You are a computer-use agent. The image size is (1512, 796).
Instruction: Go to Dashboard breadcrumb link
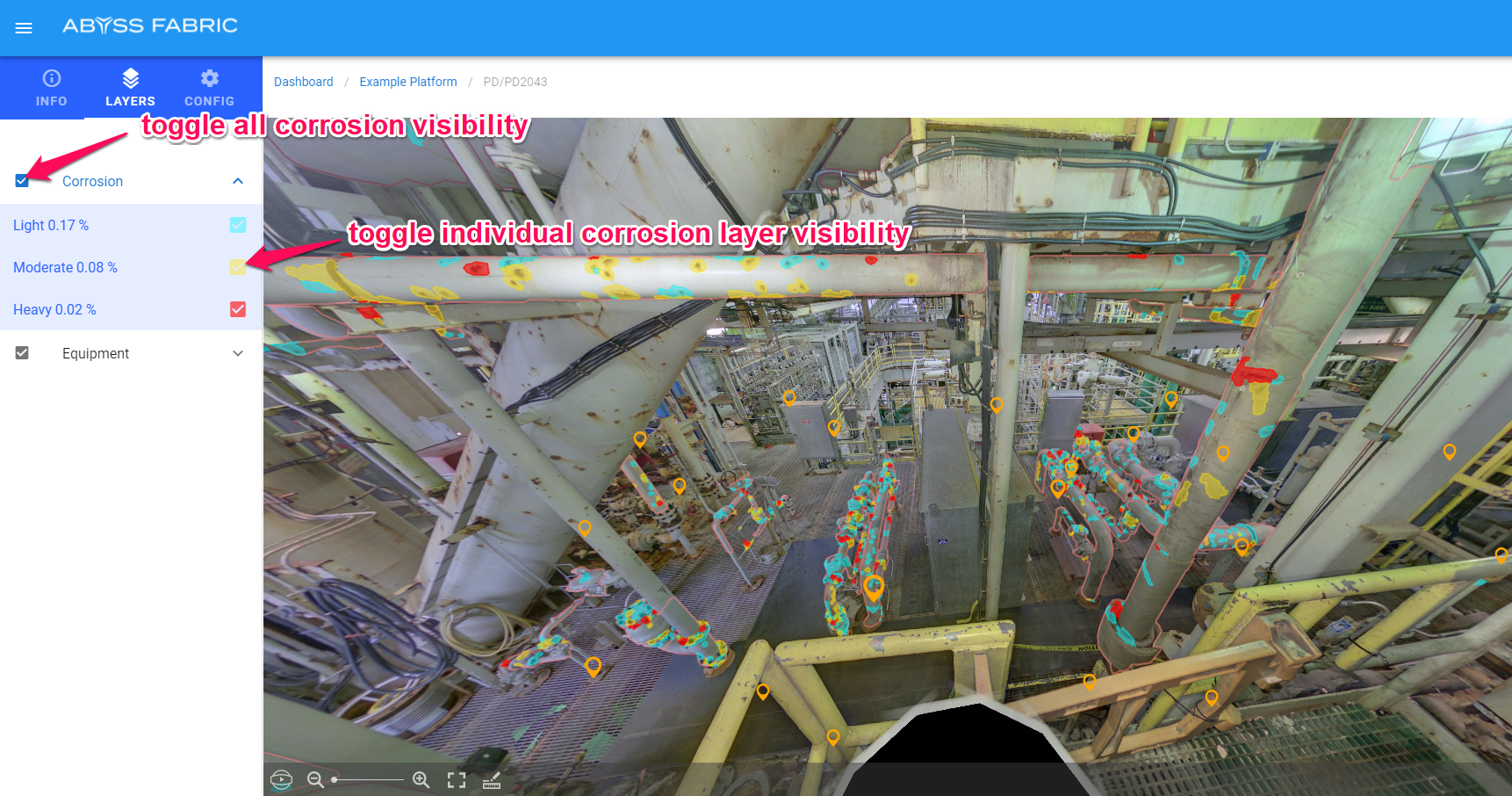pyautogui.click(x=303, y=82)
